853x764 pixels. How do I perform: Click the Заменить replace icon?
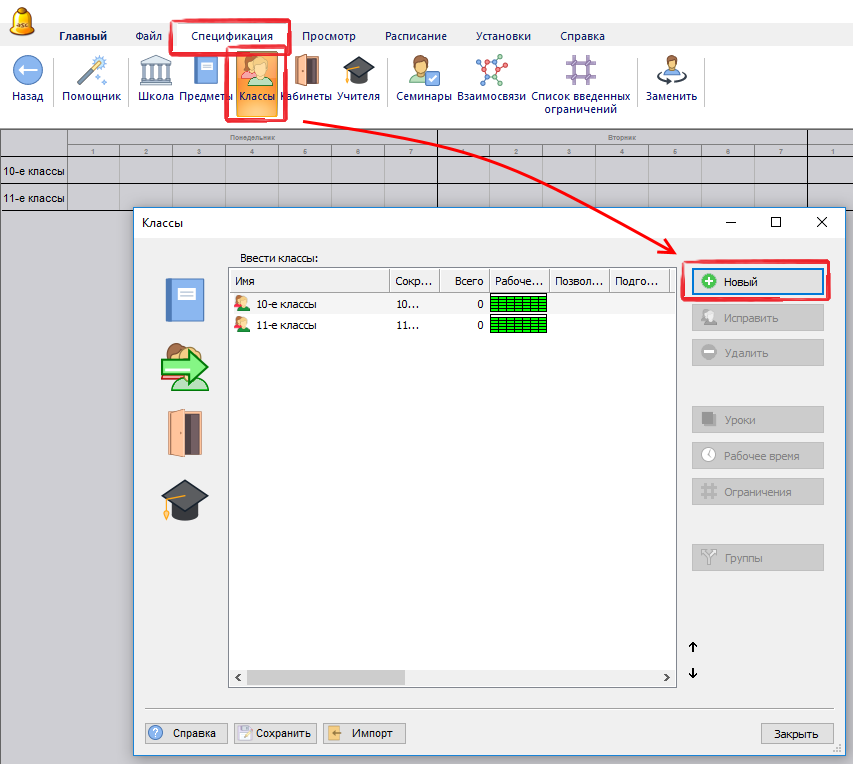[671, 72]
